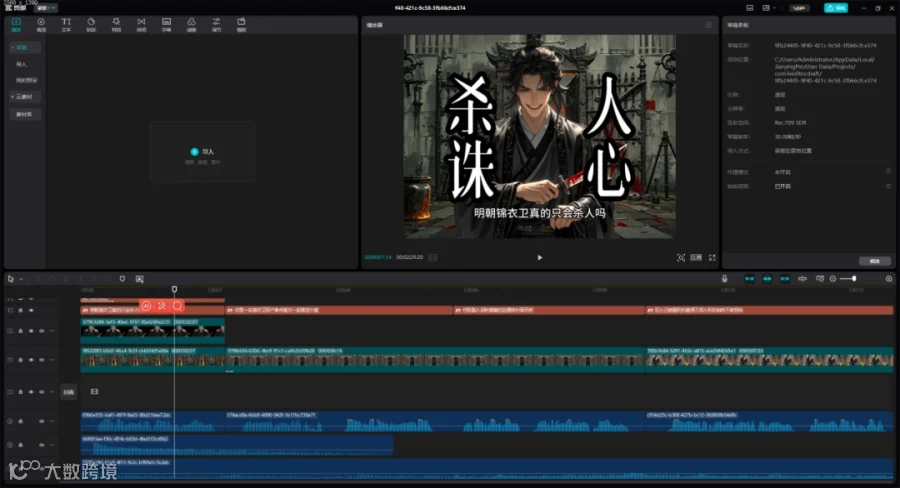Screen dimensions: 900x488
Task: Toggle lock on the top video track
Action: 21,331
